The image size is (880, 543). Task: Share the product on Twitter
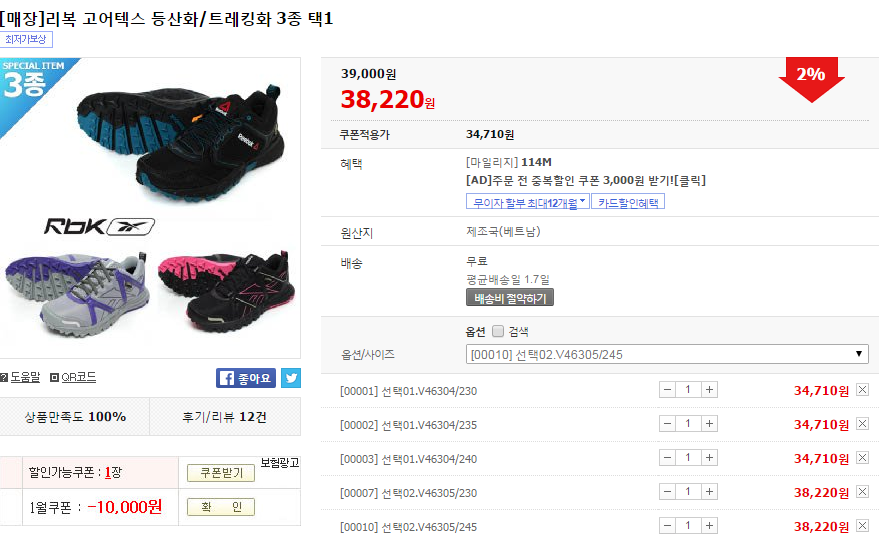[290, 378]
